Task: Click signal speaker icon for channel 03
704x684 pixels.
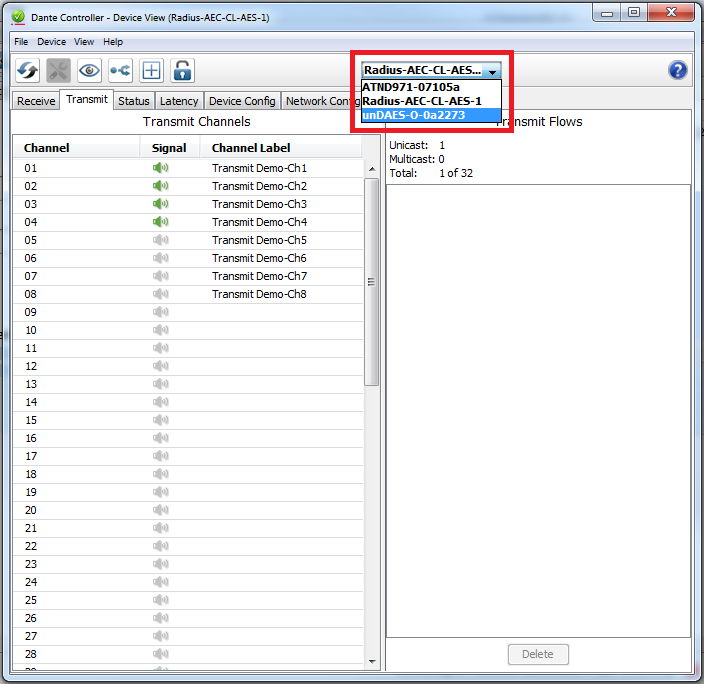Action: 160,204
